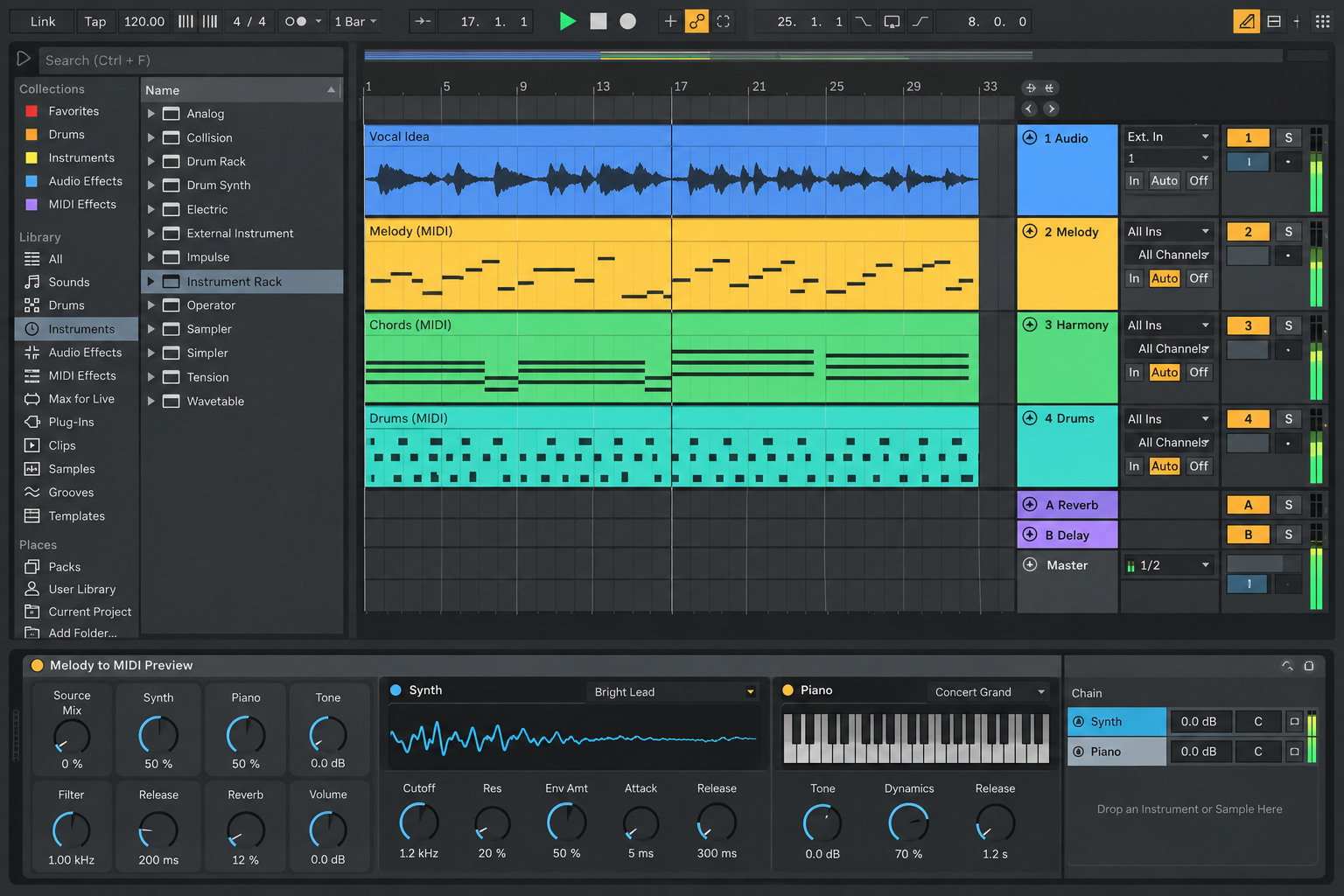
Task: Click the plus overdub icon in transport
Action: 670,21
